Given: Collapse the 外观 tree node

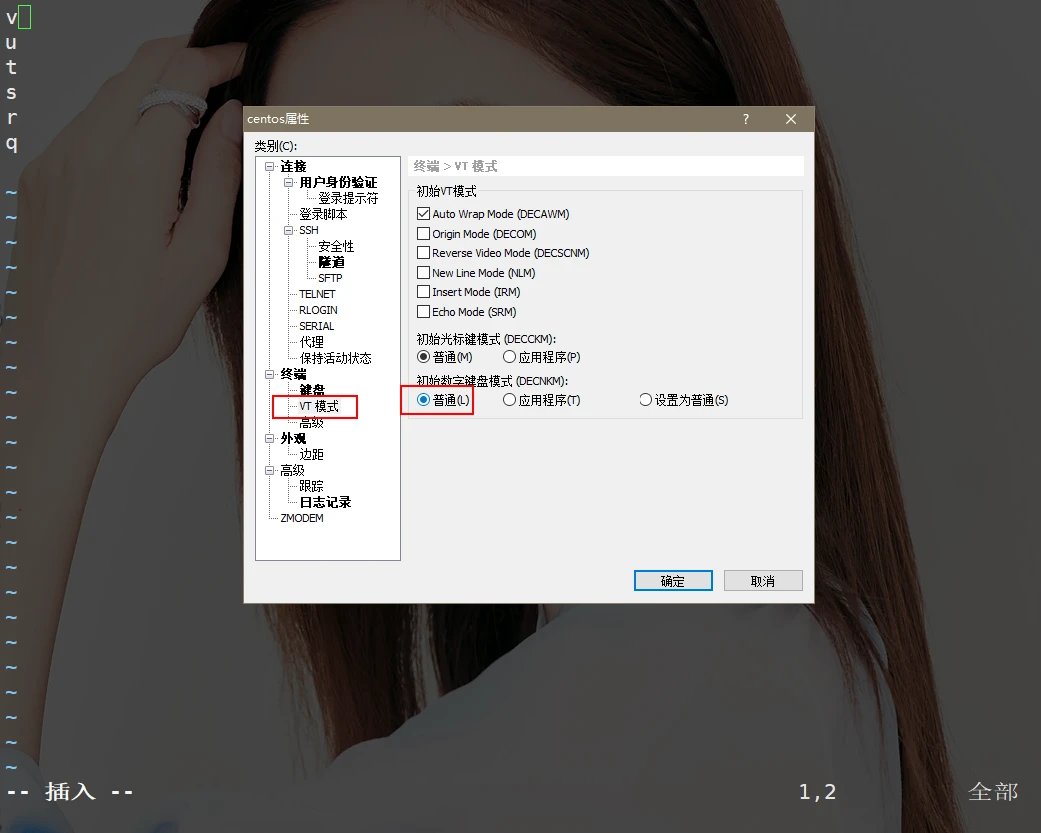Looking at the screenshot, I should coord(270,439).
